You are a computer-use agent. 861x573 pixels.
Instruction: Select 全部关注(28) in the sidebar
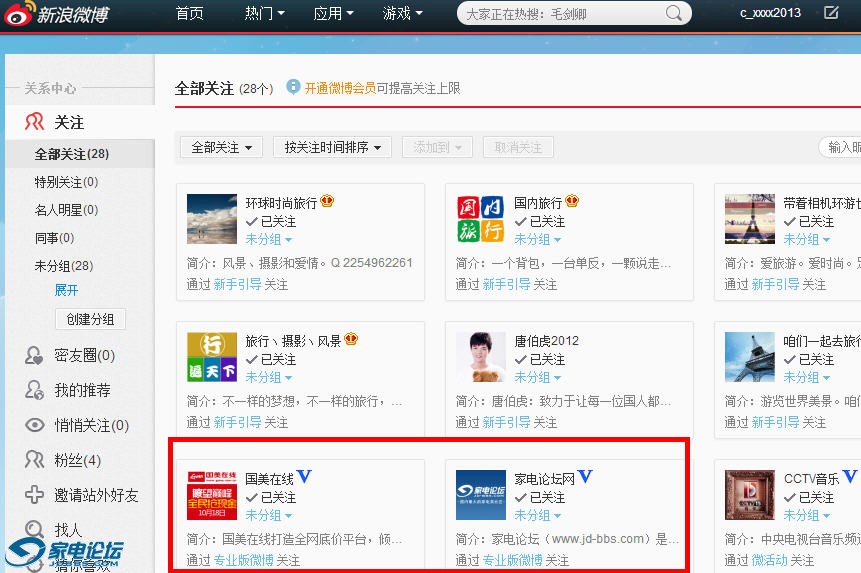72,154
